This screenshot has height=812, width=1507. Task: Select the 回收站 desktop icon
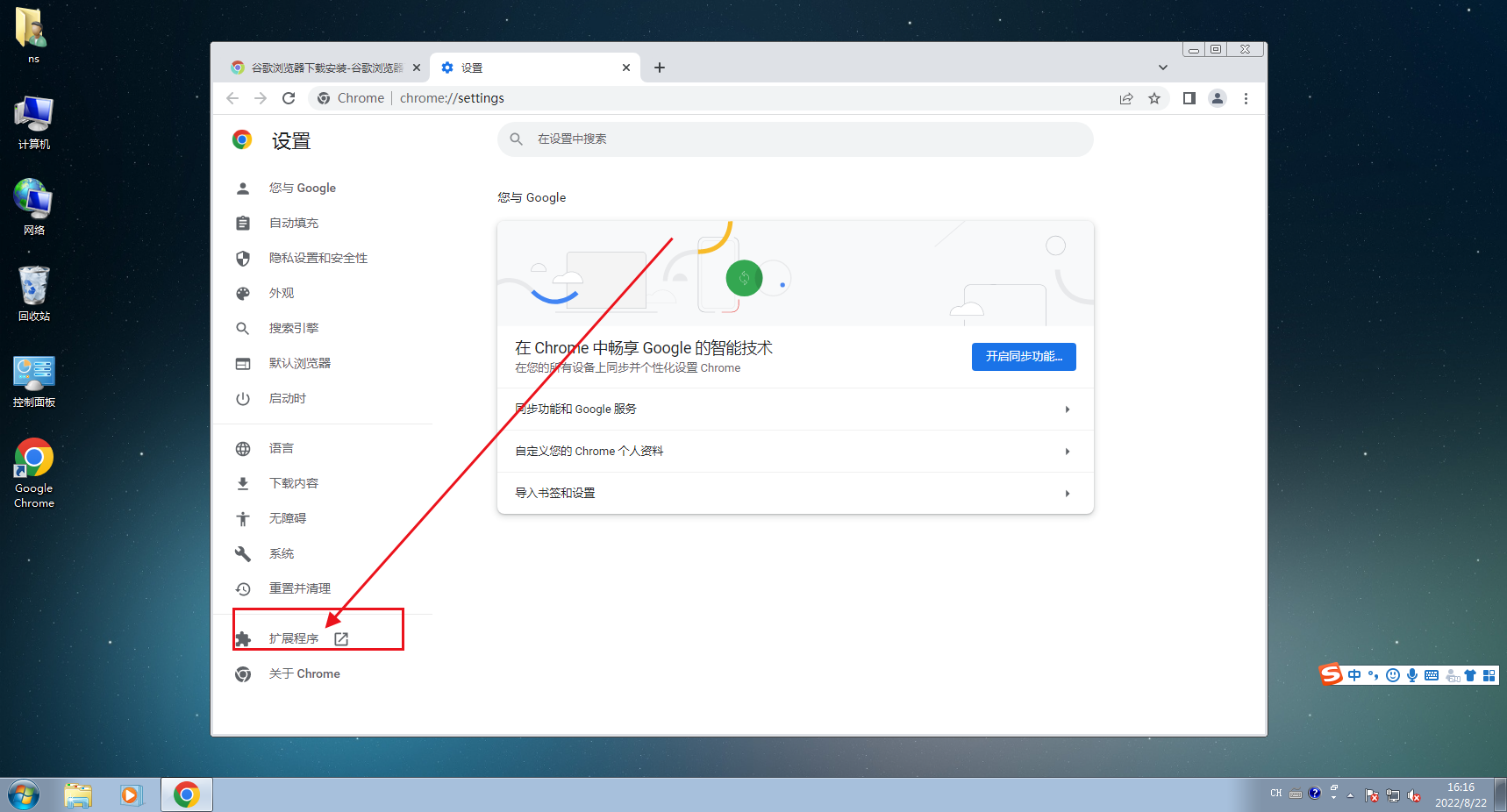pyautogui.click(x=33, y=293)
